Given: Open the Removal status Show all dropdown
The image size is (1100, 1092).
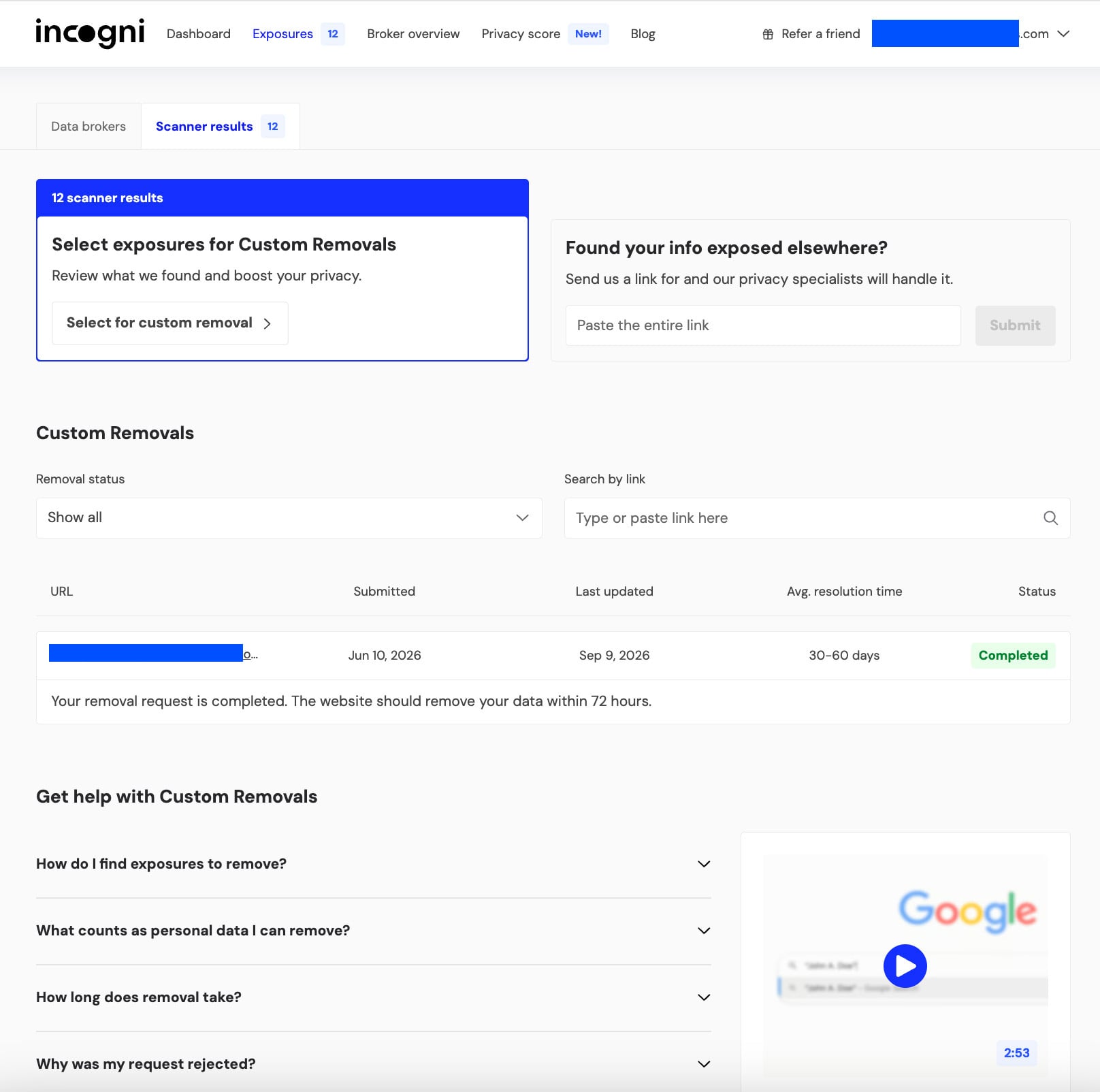Looking at the screenshot, I should tap(289, 518).
